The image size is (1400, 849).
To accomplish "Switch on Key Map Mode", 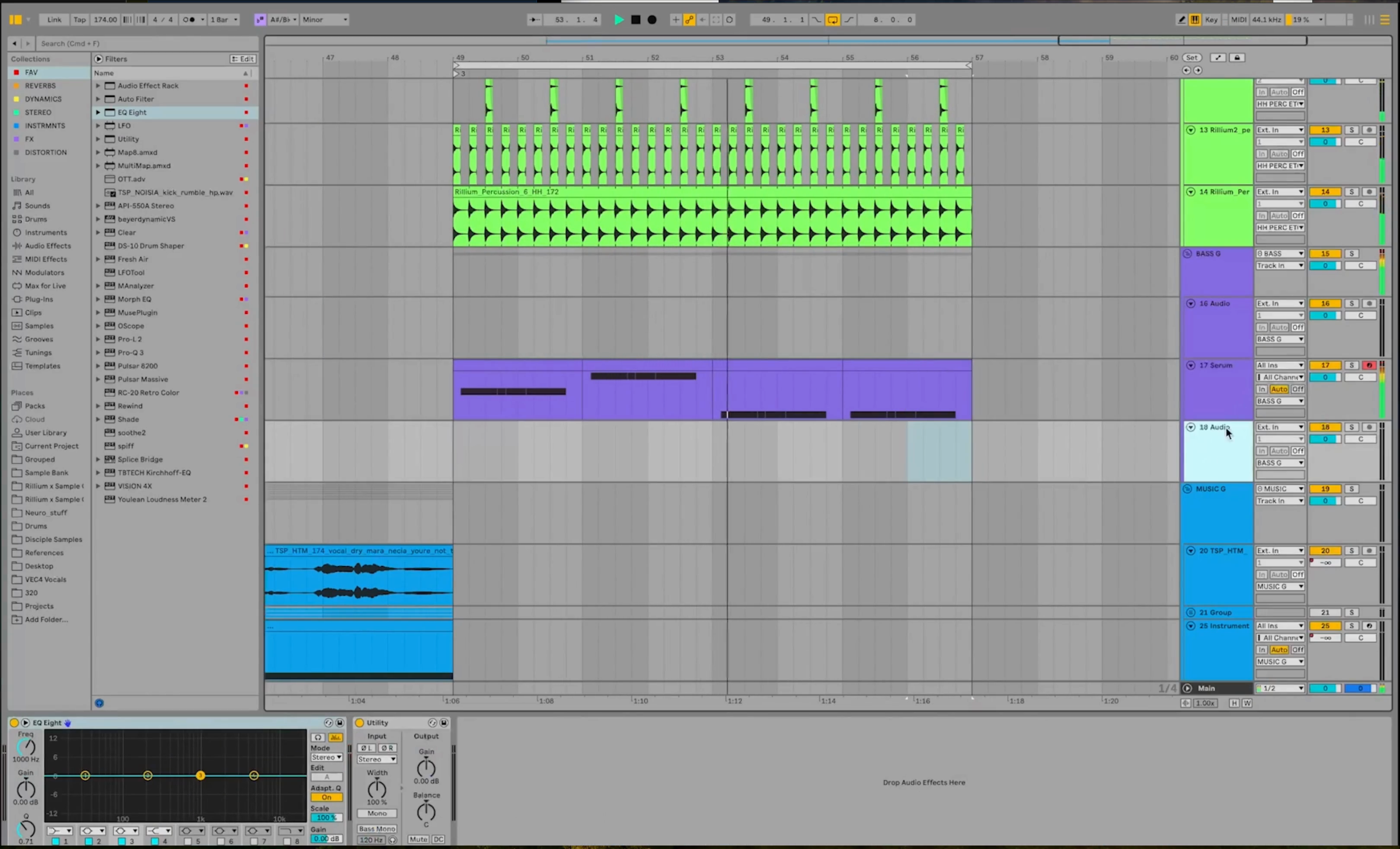I will [x=1211, y=19].
